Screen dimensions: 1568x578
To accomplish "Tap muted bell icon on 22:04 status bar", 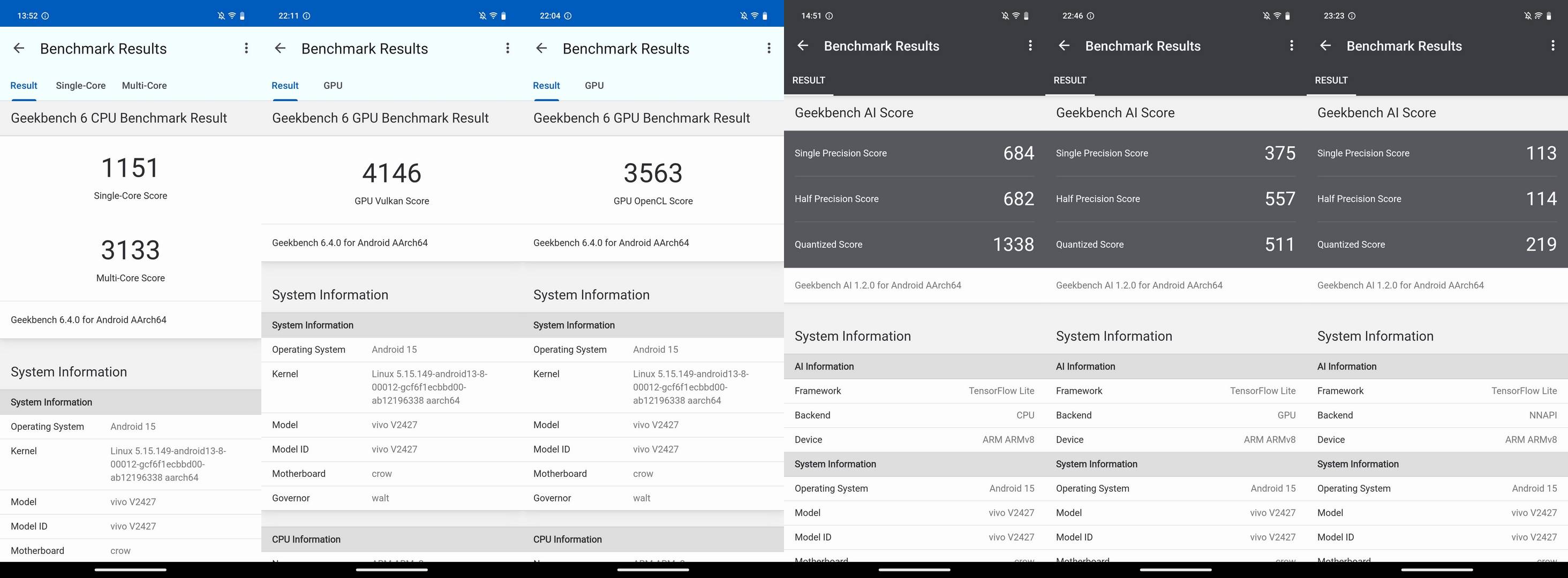I will [744, 16].
